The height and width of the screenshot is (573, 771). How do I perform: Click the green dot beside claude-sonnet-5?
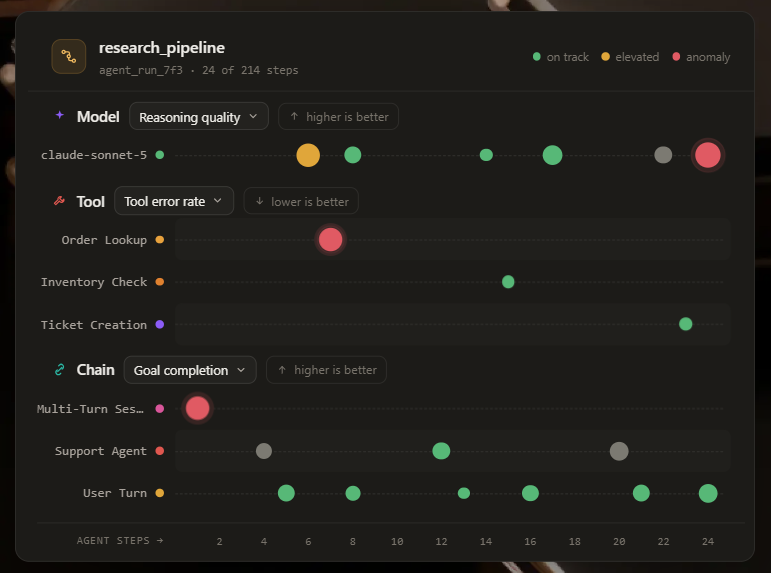tap(159, 155)
